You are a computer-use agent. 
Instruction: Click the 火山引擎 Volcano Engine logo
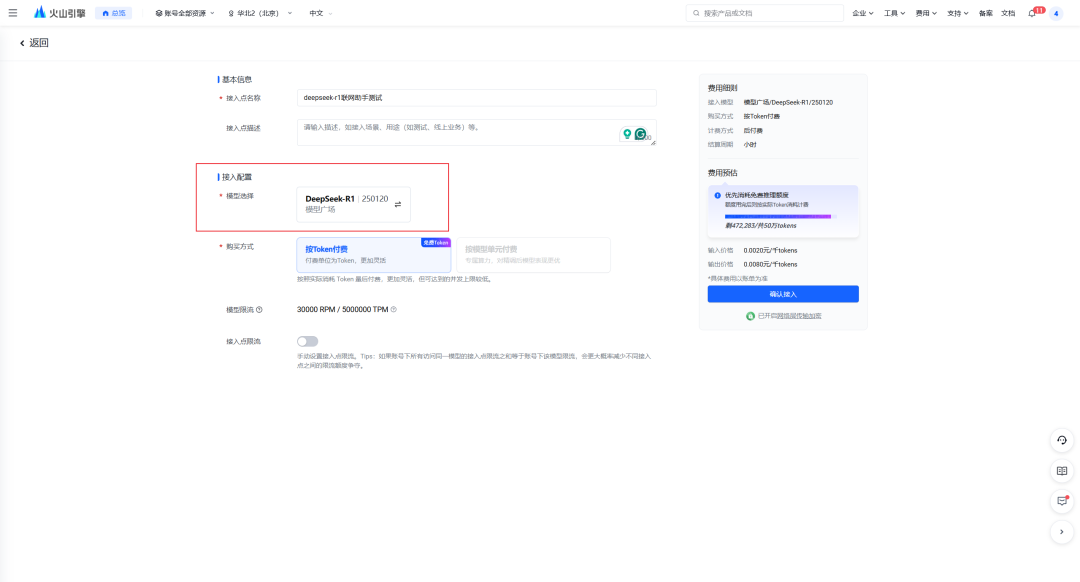coord(60,13)
